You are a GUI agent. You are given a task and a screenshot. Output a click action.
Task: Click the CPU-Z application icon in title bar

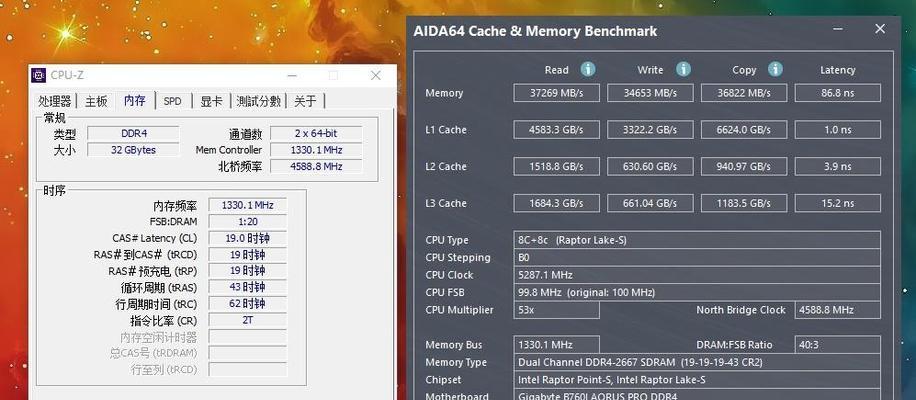click(39, 75)
